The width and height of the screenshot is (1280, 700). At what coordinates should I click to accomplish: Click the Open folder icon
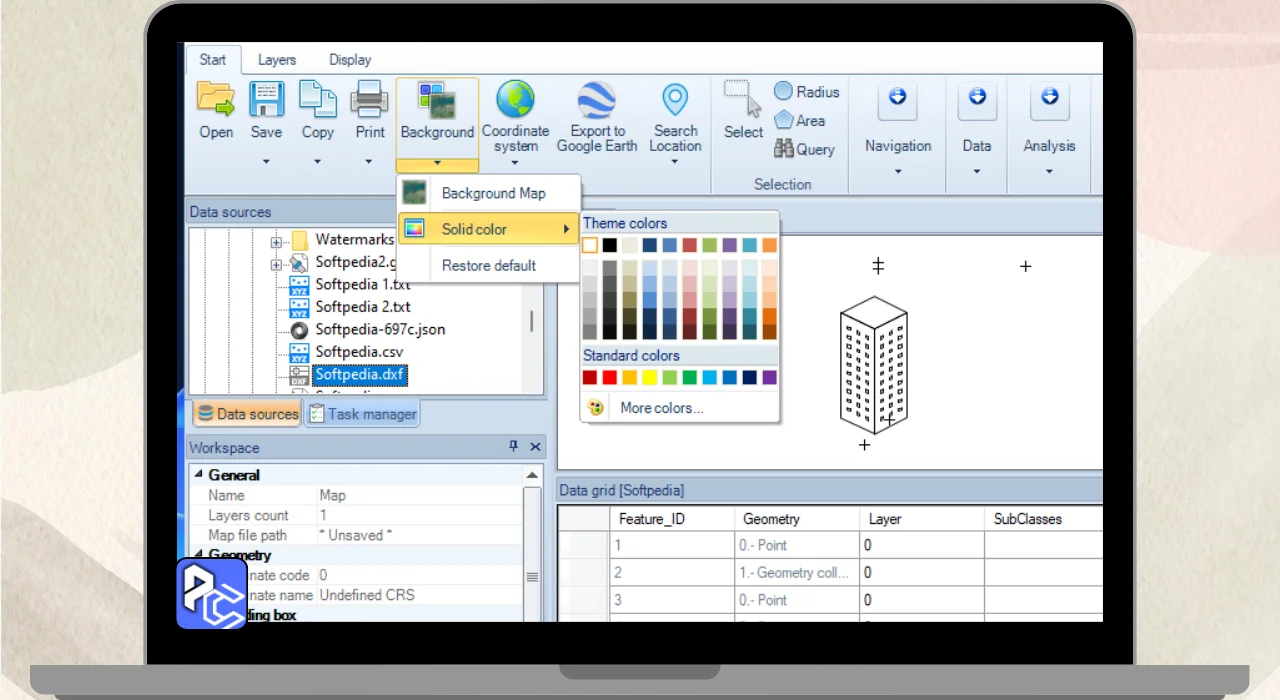[x=215, y=101]
